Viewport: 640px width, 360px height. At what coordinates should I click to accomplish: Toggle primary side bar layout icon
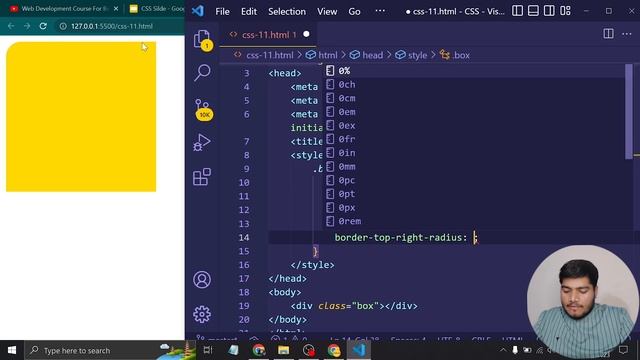pyautogui.click(x=517, y=11)
